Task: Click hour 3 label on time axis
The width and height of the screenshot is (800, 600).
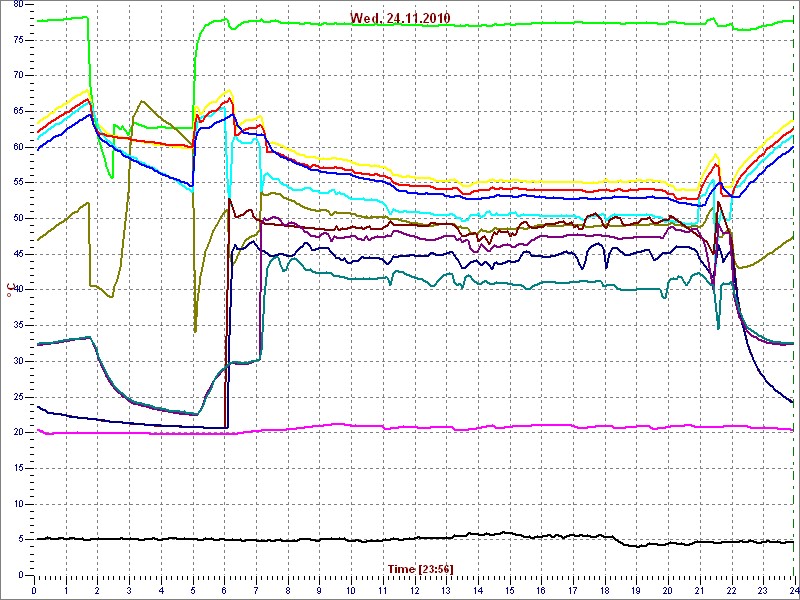Action: click(130, 590)
